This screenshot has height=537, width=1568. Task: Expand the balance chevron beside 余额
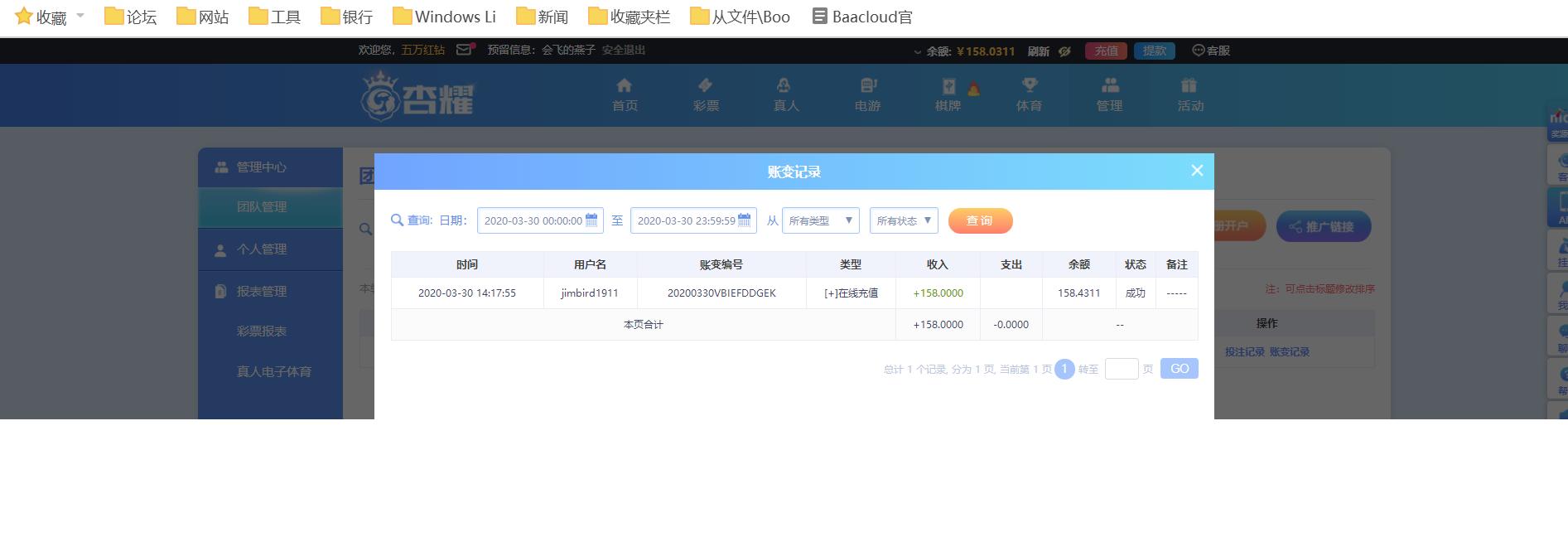(917, 51)
